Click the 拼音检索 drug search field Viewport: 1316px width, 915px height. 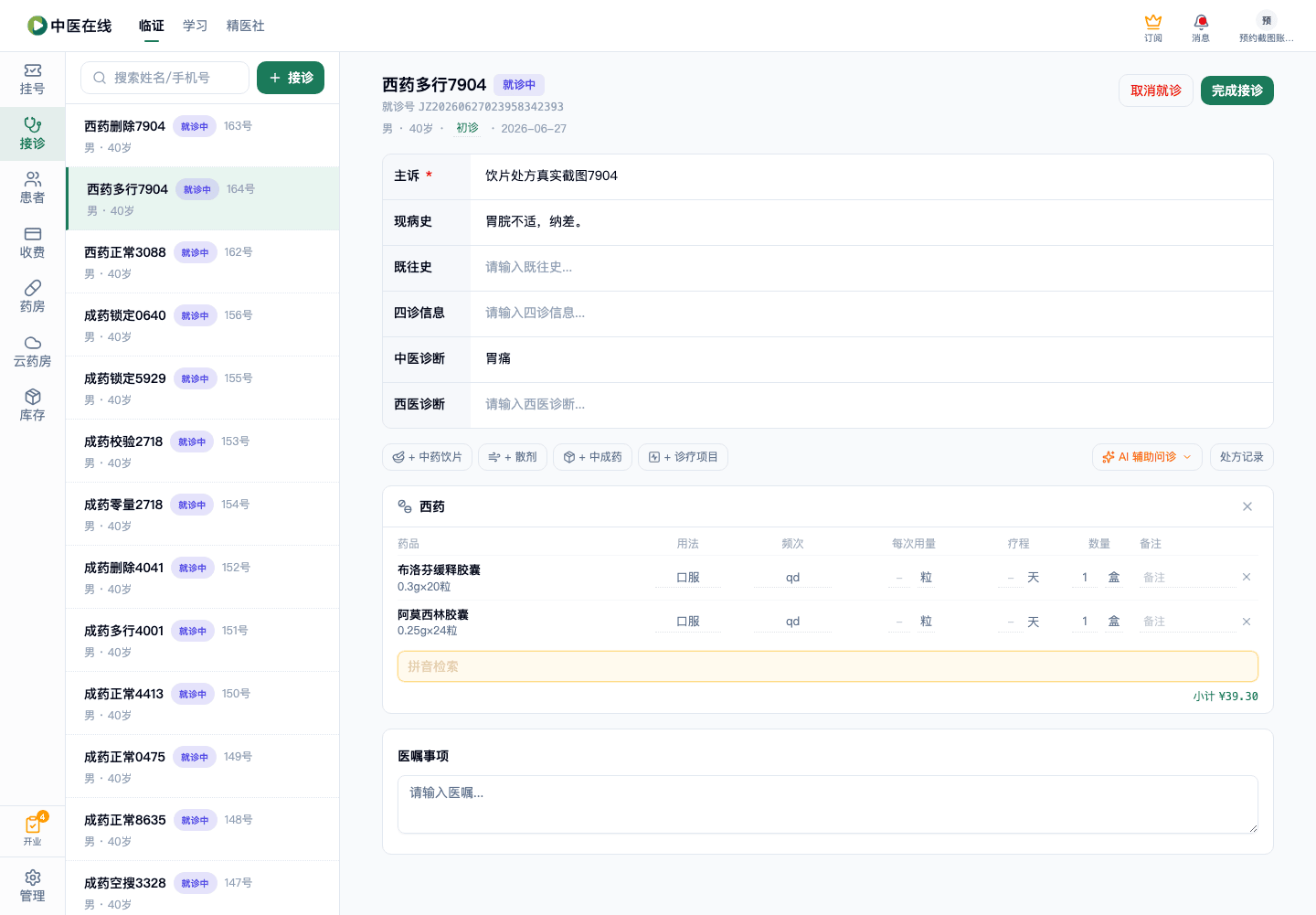click(x=828, y=666)
